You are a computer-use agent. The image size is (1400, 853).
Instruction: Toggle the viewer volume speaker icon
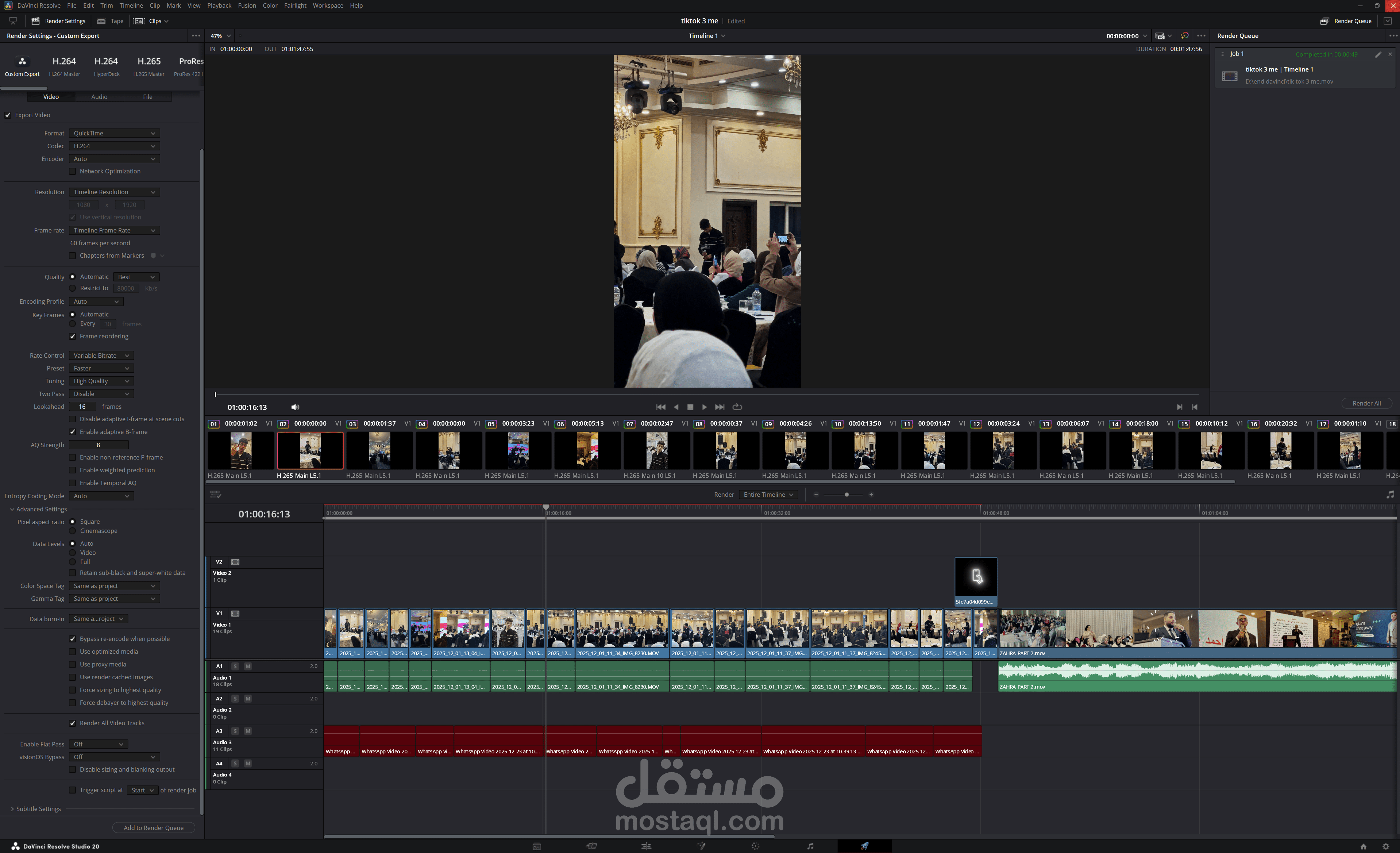click(x=295, y=407)
